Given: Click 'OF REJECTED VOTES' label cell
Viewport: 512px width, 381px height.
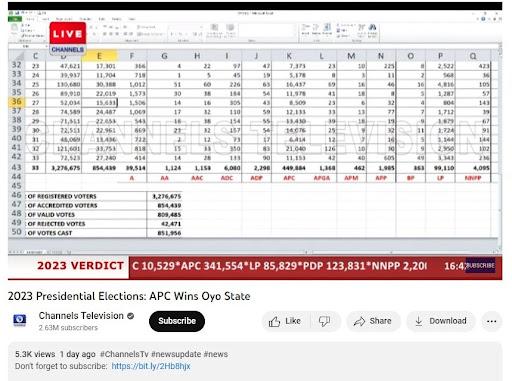Looking at the screenshot, I should (86, 224).
